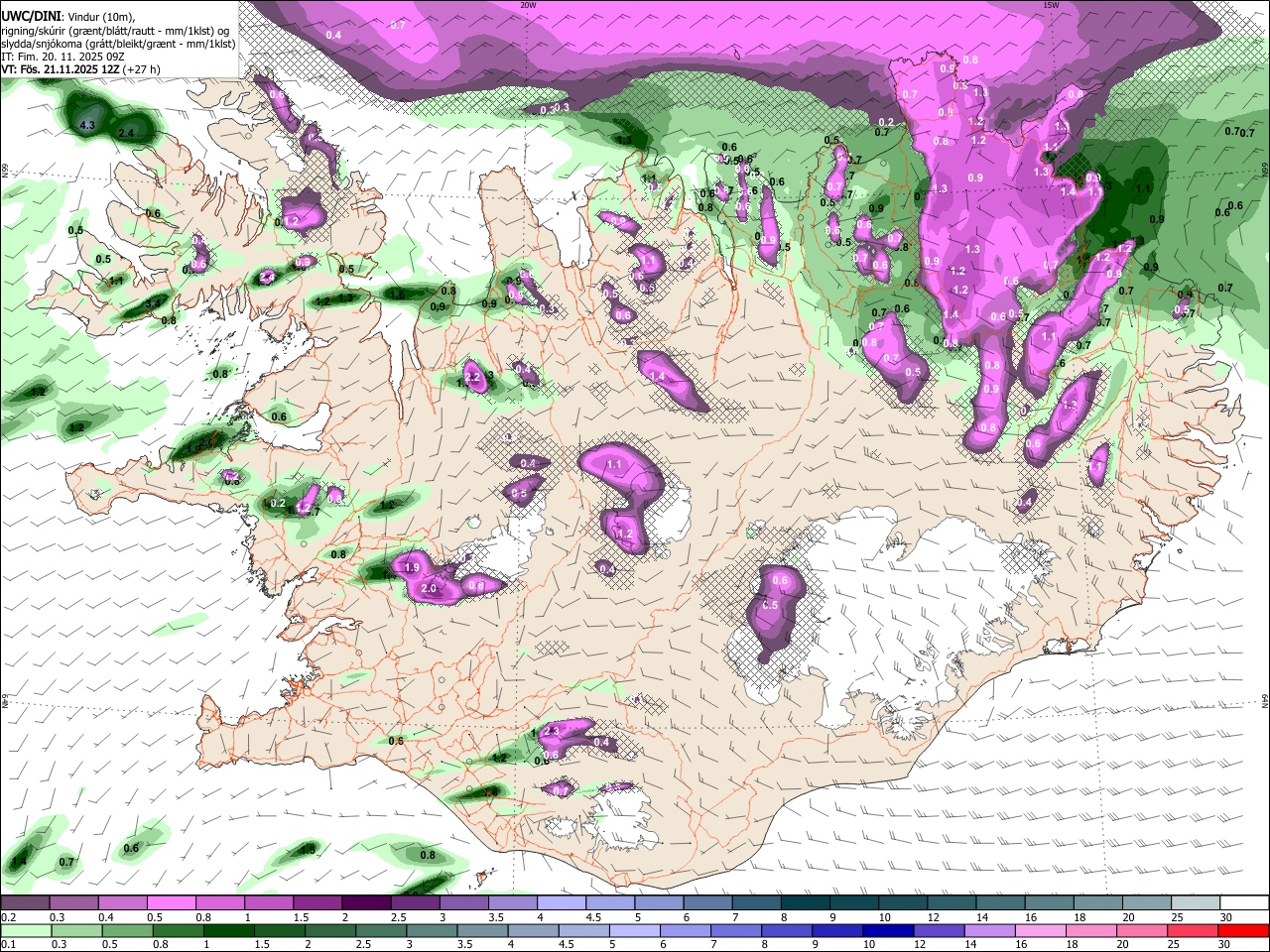This screenshot has width=1270, height=952.
Task: Click the 'IT: Fim. 20. 11. 2025 09Z' line
Action: (x=62, y=57)
